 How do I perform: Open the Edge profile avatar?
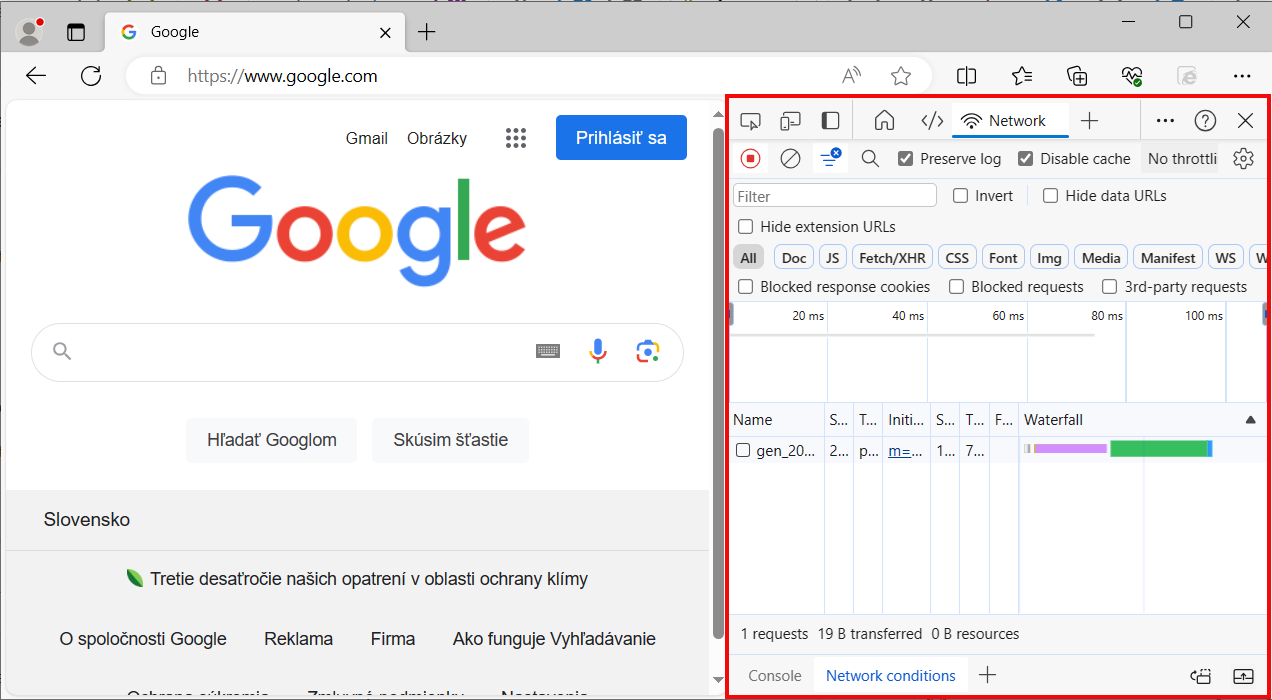click(30, 32)
